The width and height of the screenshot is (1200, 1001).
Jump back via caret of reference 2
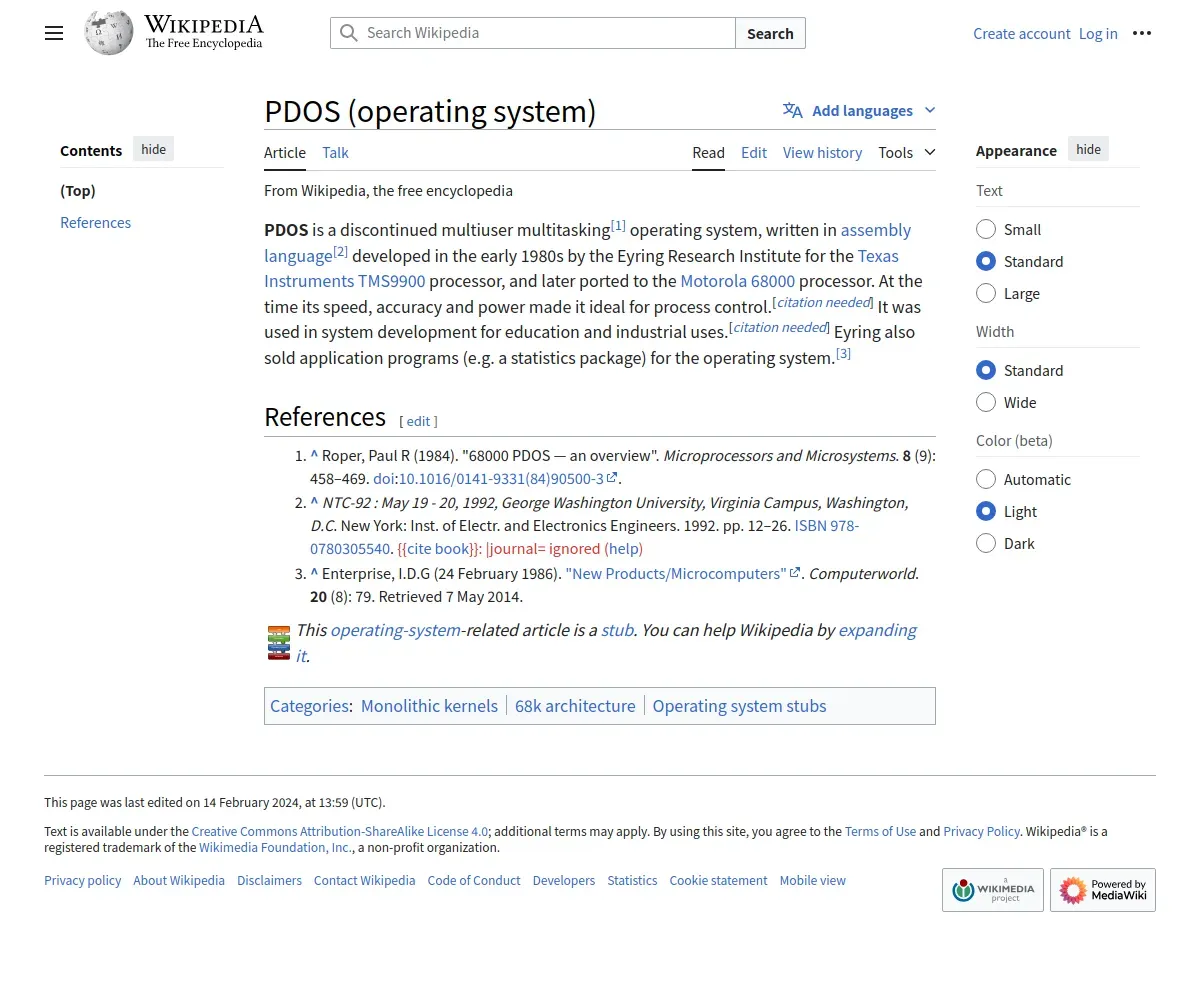[314, 502]
